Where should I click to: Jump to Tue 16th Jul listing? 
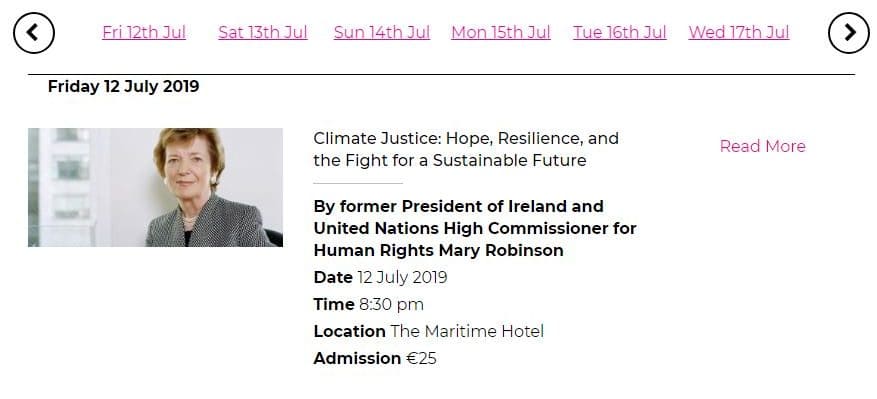click(620, 32)
